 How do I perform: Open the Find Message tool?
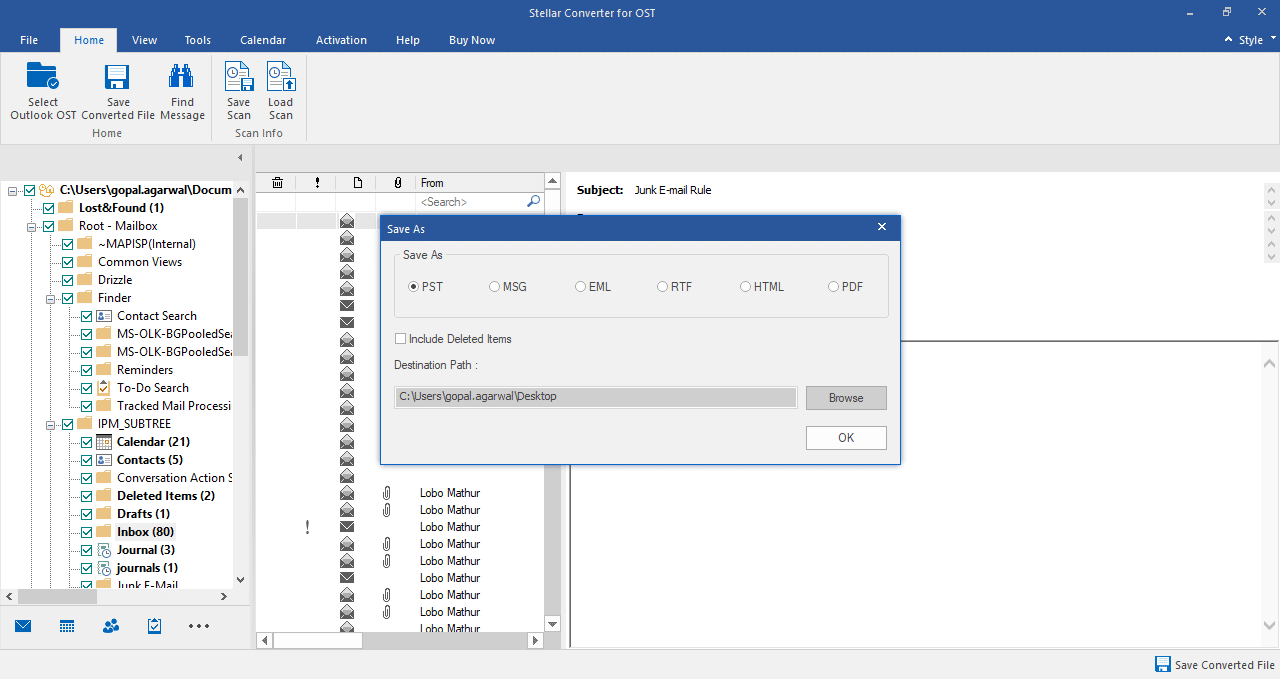pyautogui.click(x=182, y=91)
